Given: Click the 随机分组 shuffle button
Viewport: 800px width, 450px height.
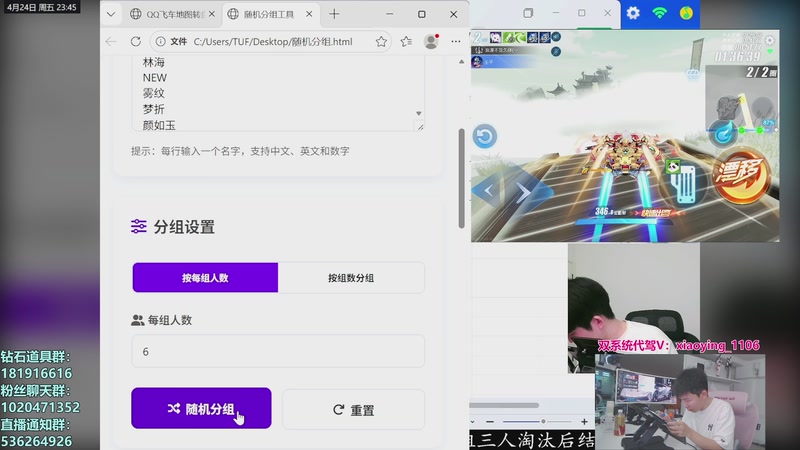Looking at the screenshot, I should click(x=201, y=408).
